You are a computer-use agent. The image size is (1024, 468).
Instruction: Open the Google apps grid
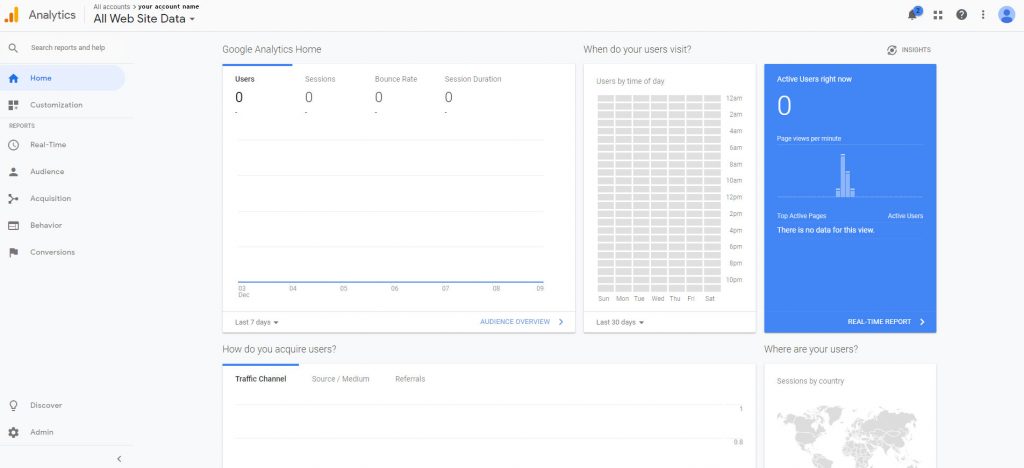(938, 15)
